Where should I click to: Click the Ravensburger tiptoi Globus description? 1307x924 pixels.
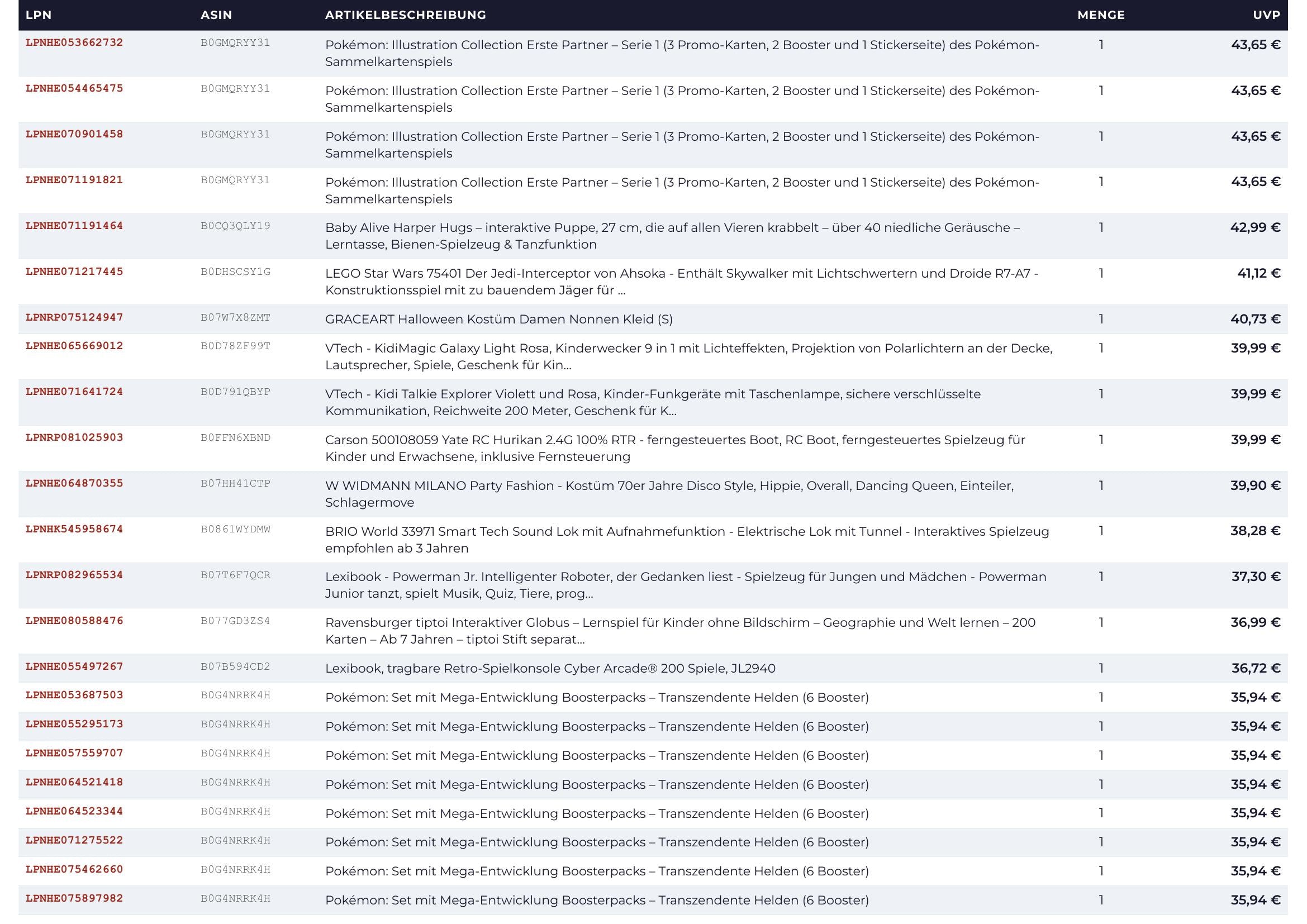(x=680, y=630)
